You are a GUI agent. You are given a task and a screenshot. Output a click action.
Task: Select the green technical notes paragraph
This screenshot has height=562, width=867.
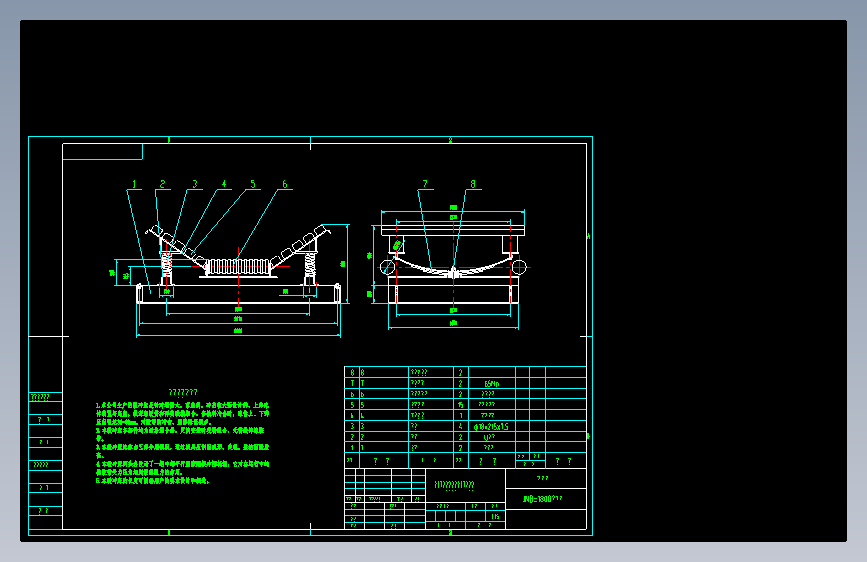(182, 443)
